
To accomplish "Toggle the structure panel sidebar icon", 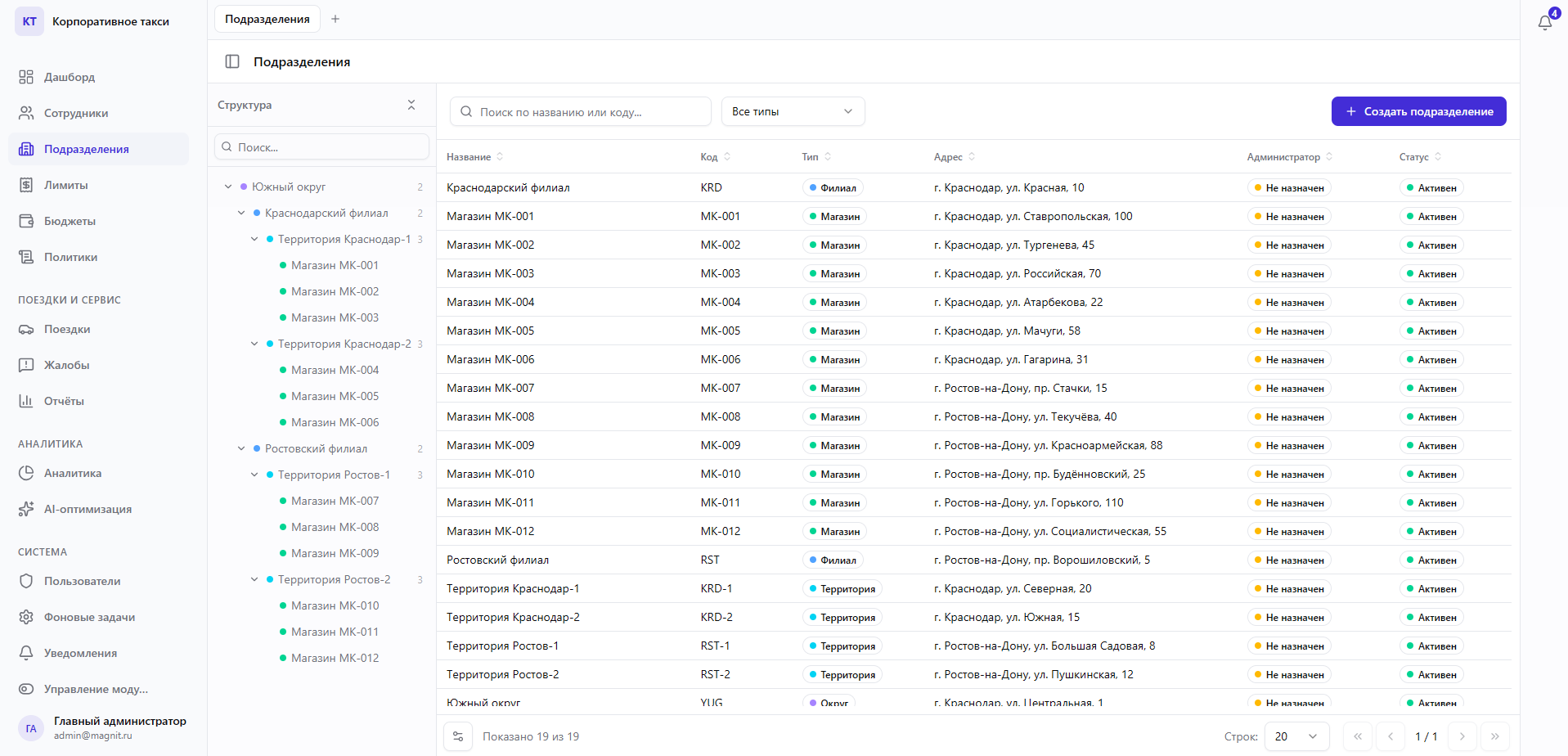I will [x=232, y=62].
